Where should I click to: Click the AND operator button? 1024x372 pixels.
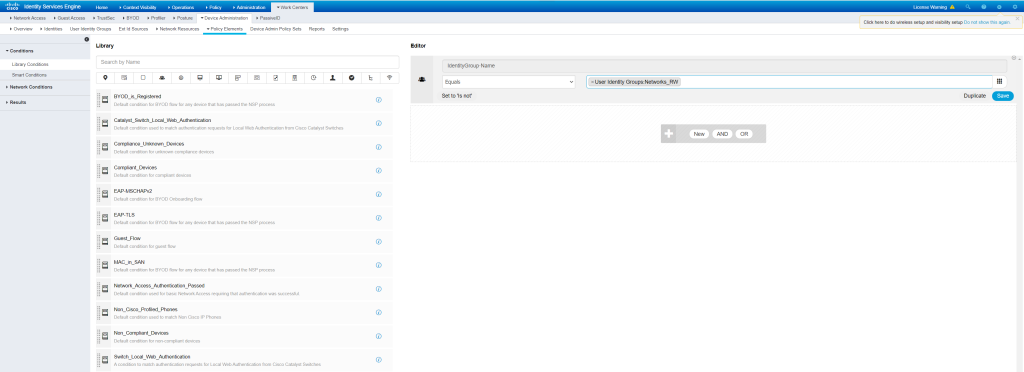coord(722,134)
